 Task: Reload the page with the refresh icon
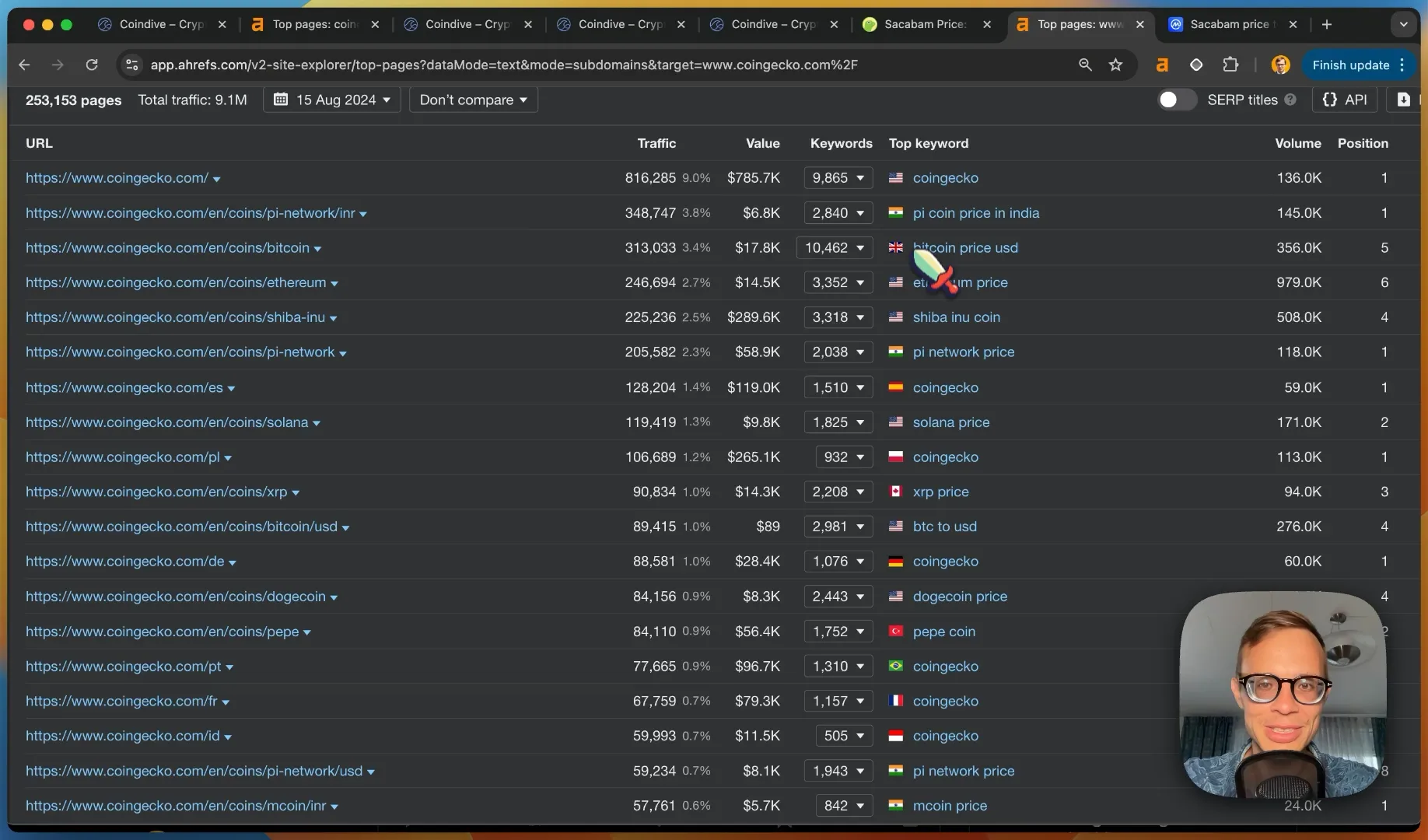(92, 65)
